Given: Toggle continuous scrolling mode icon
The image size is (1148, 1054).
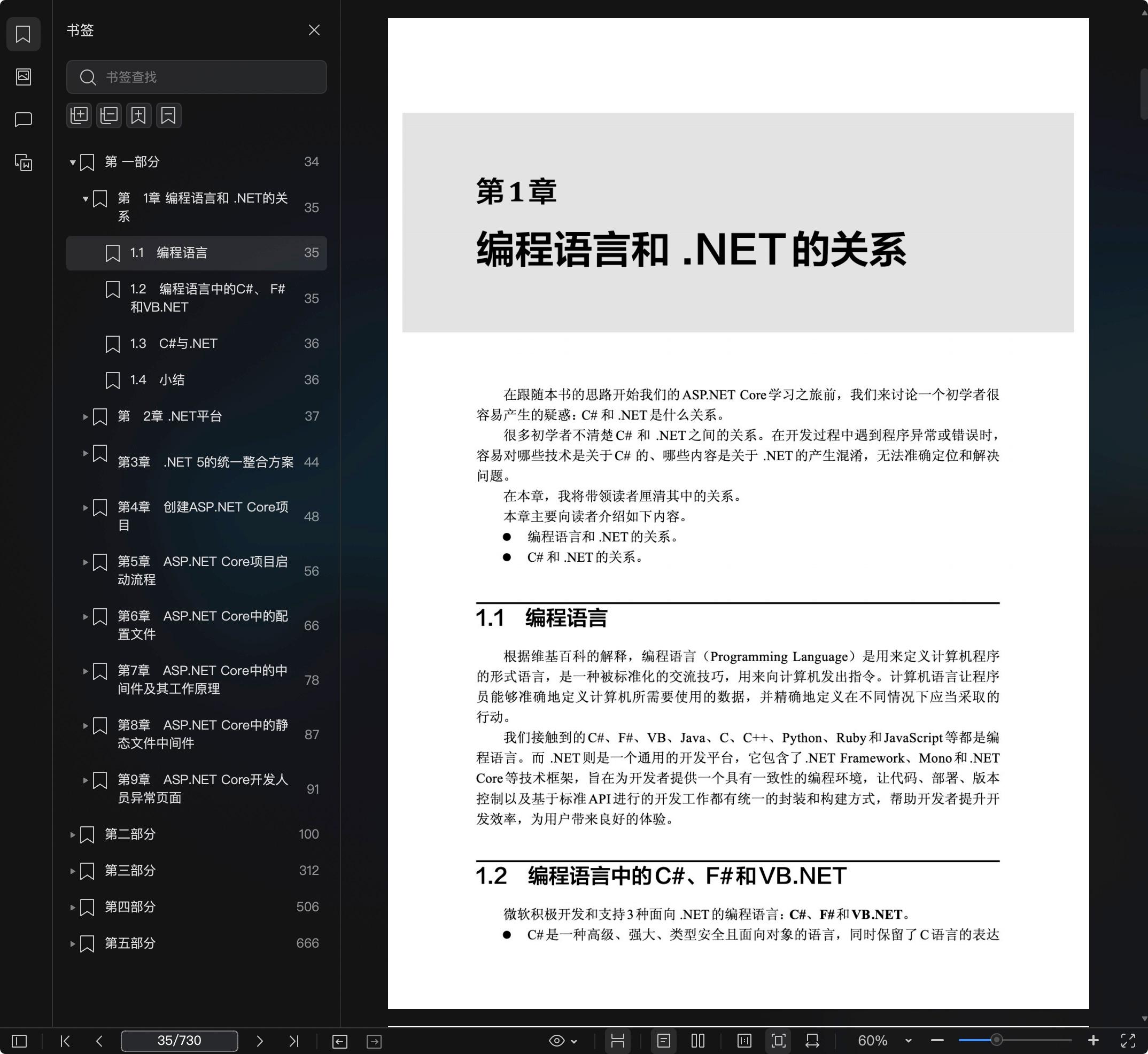Looking at the screenshot, I should (x=618, y=1041).
